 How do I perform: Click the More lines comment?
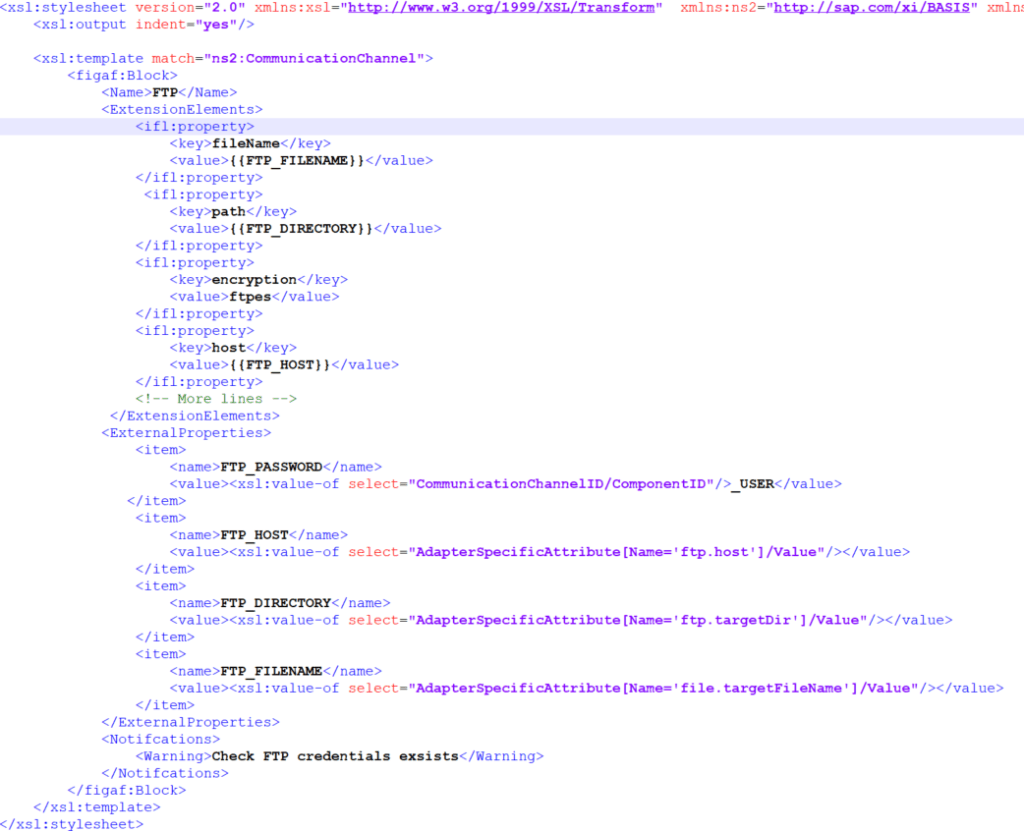coord(216,399)
